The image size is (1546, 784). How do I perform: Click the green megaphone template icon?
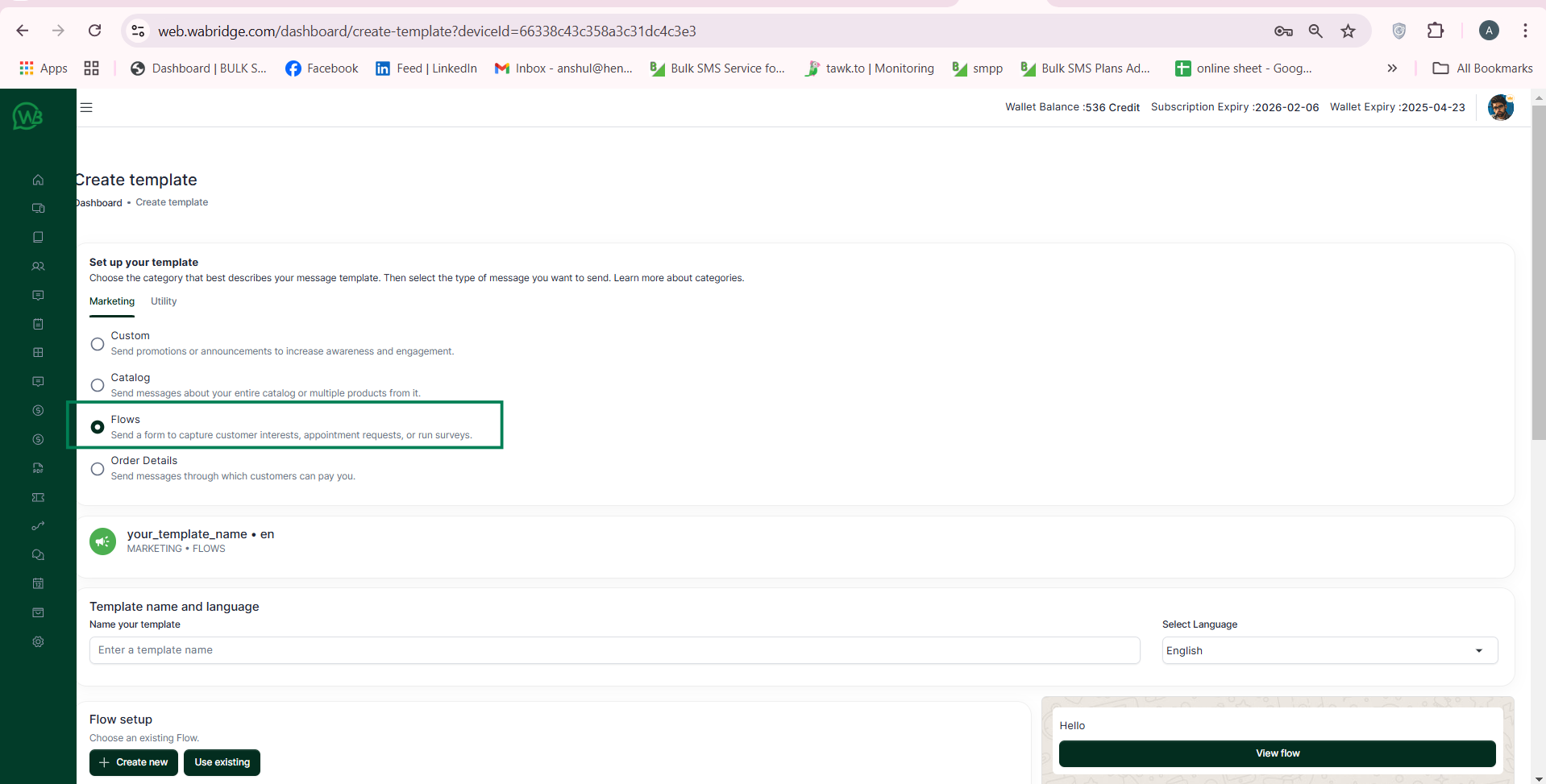pyautogui.click(x=102, y=541)
